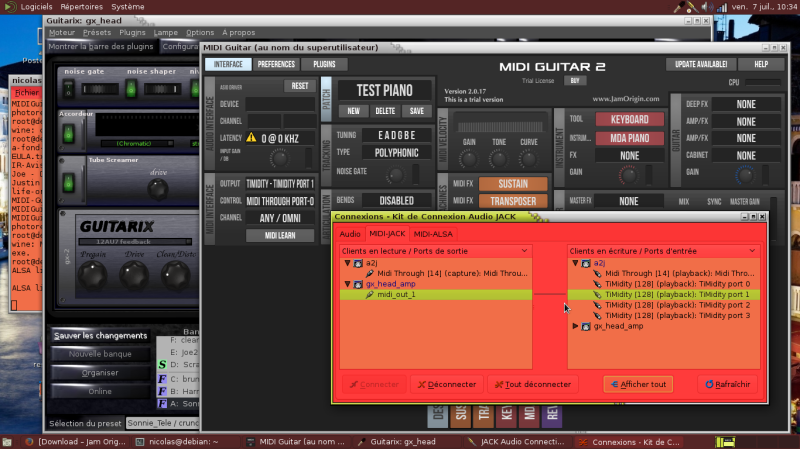Collapse the gx_head_amp node in output ports
This screenshot has width=800, height=449.
pyautogui.click(x=347, y=284)
